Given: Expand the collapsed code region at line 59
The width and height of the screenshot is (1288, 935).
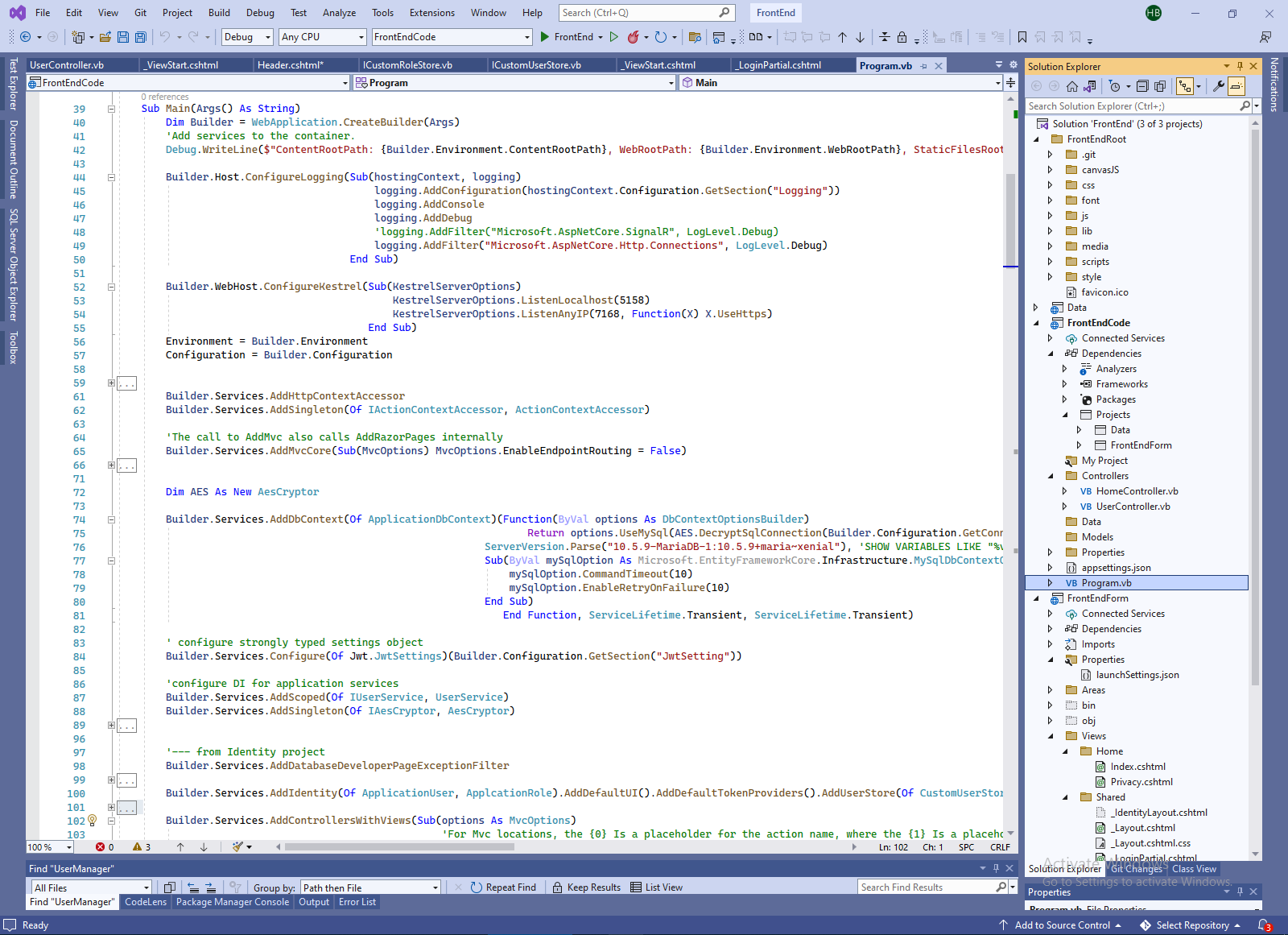Looking at the screenshot, I should [x=111, y=383].
